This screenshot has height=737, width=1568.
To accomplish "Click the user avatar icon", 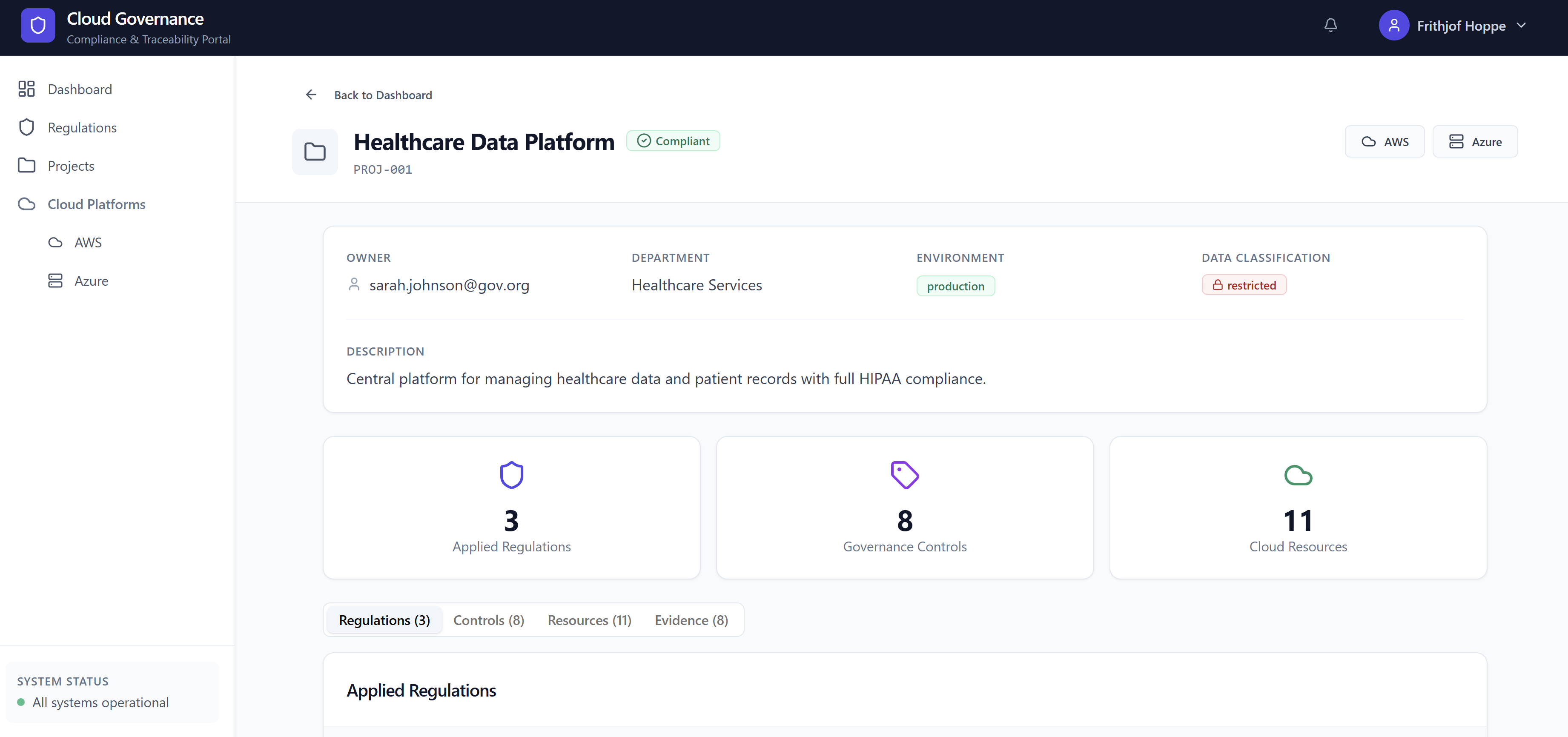I will point(1393,26).
